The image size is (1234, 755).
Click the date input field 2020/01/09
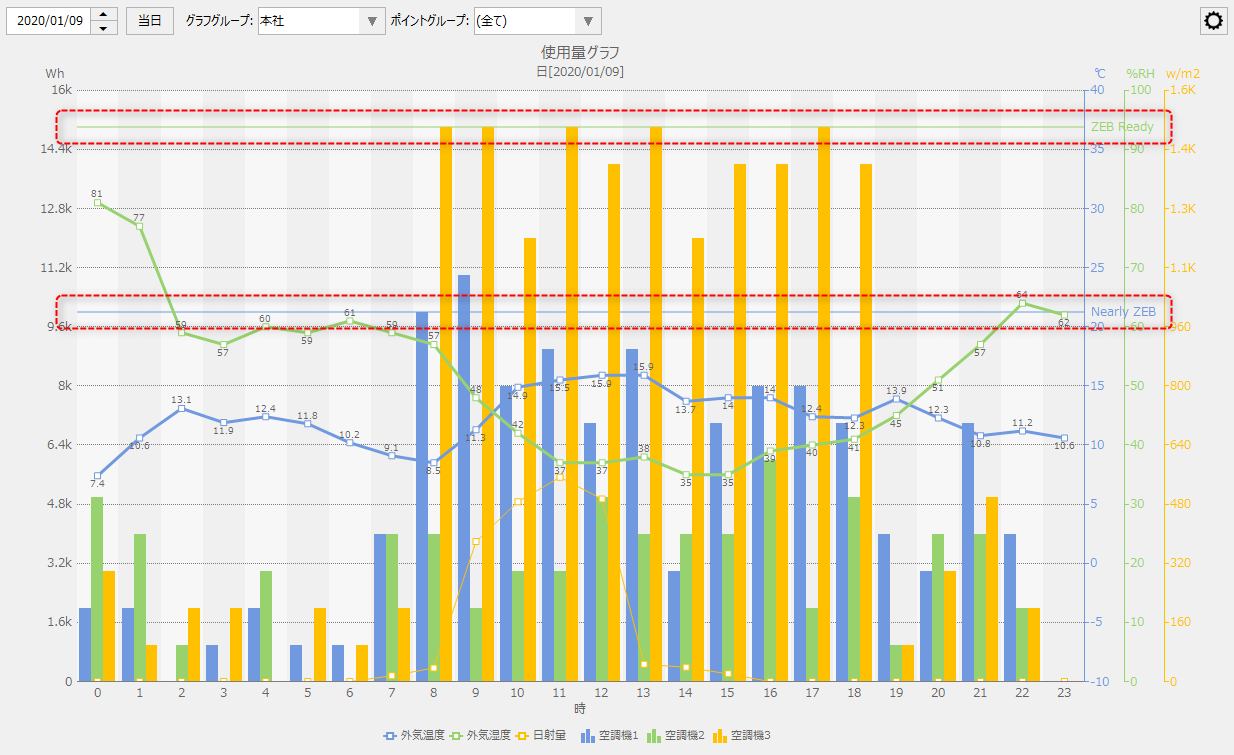coord(48,21)
